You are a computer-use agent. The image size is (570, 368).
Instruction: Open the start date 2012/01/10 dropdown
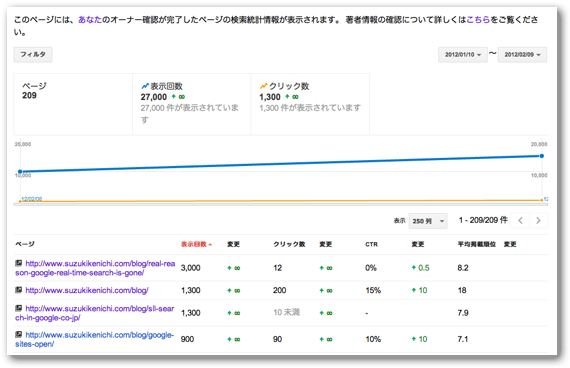pos(462,55)
